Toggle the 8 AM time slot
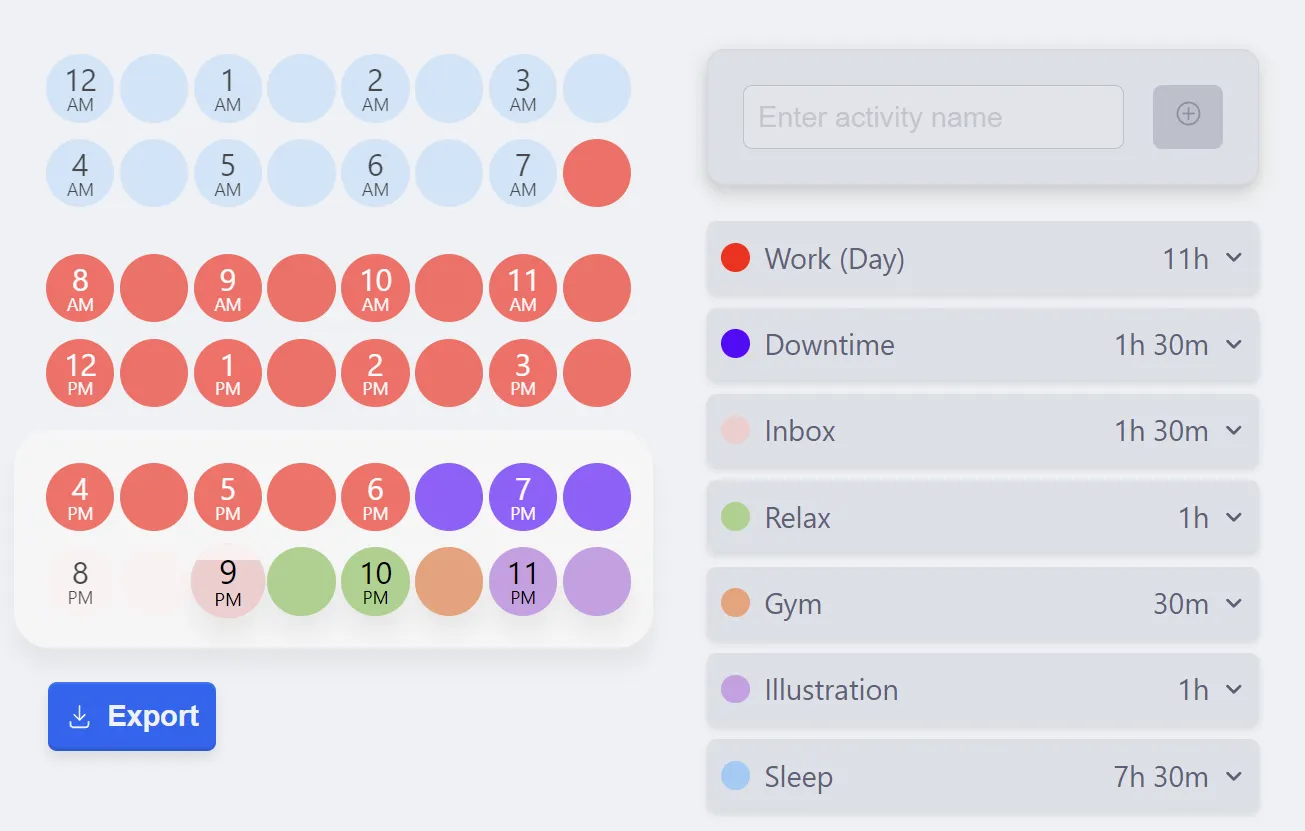The height and width of the screenshot is (831, 1305). pyautogui.click(x=80, y=288)
